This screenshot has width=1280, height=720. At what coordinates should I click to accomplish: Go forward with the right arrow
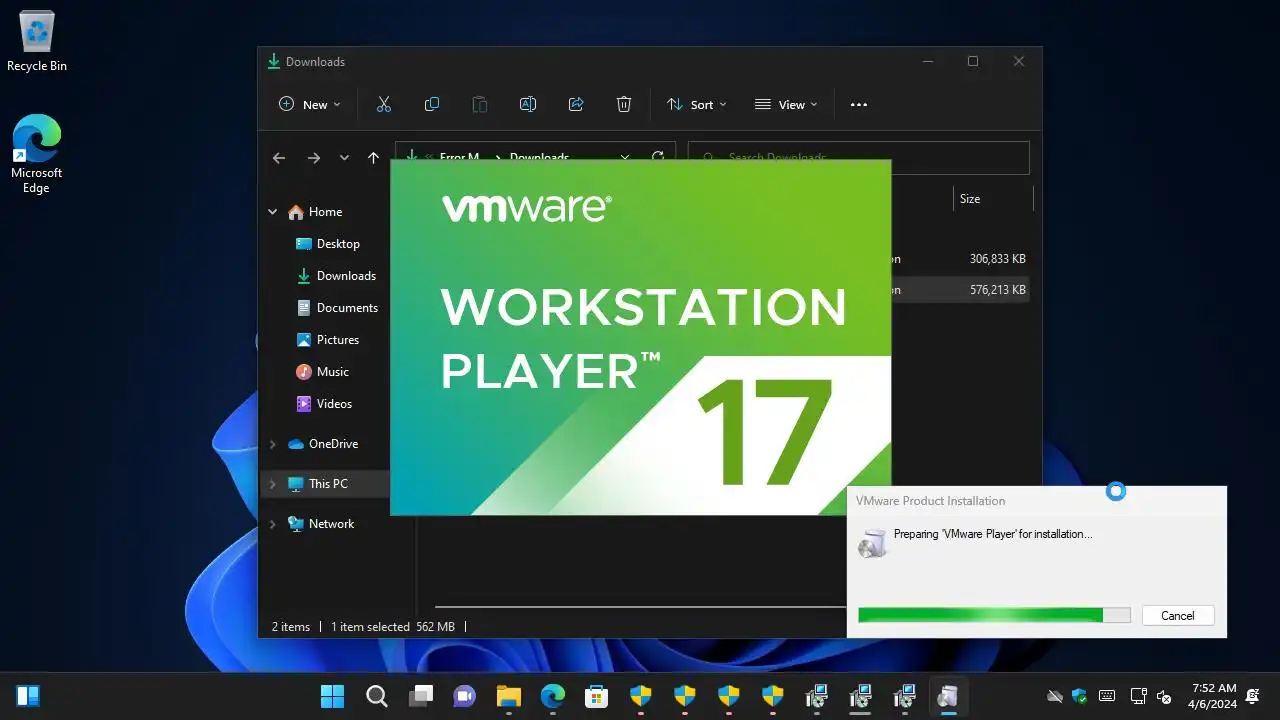[x=313, y=158]
